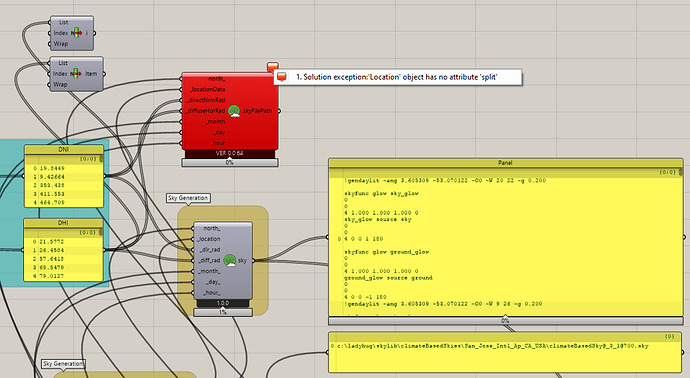Click the List Item icon on the second node
The width and height of the screenshot is (690, 378).
(x=77, y=73)
